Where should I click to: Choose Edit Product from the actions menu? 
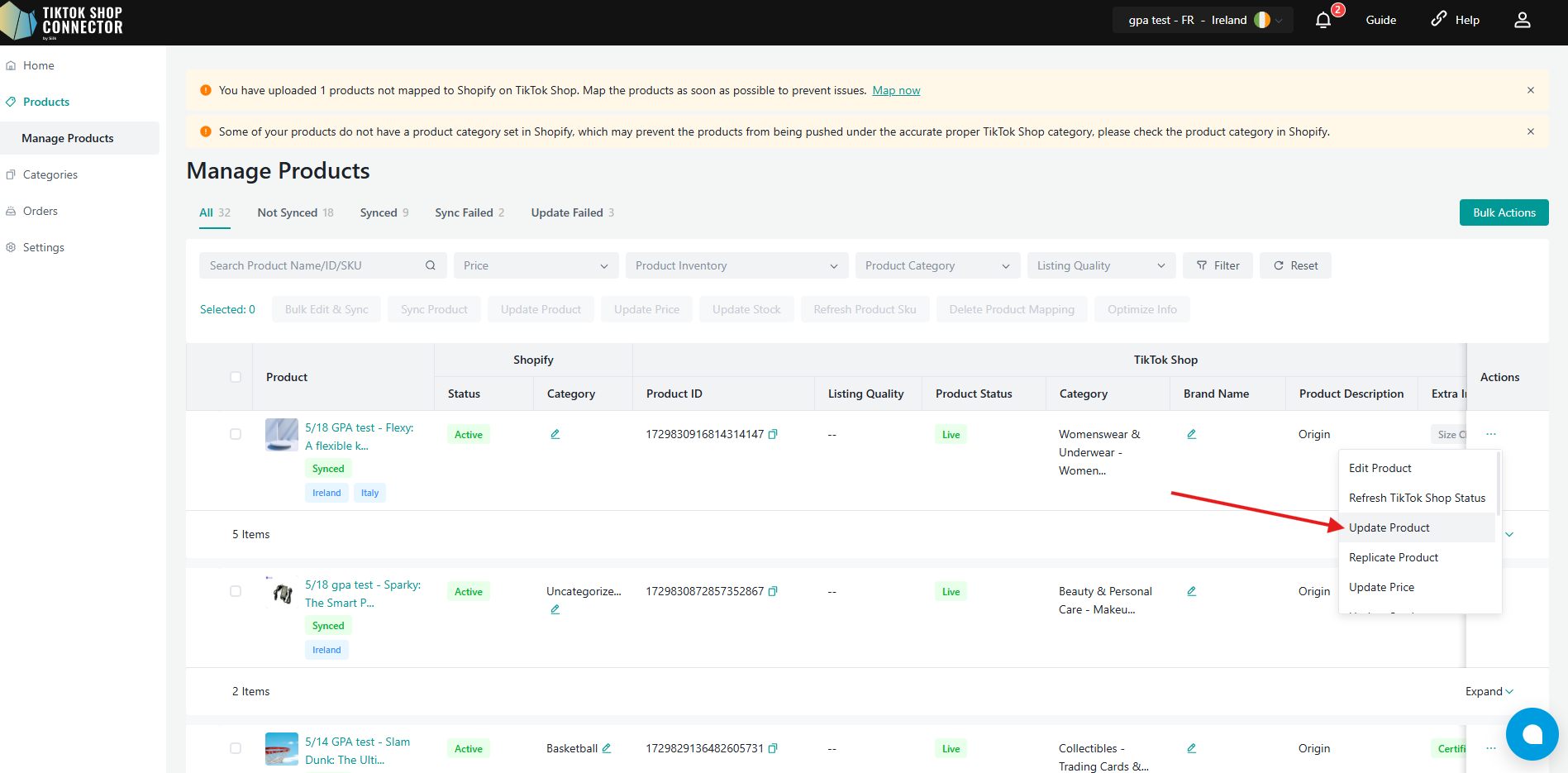(1418, 468)
